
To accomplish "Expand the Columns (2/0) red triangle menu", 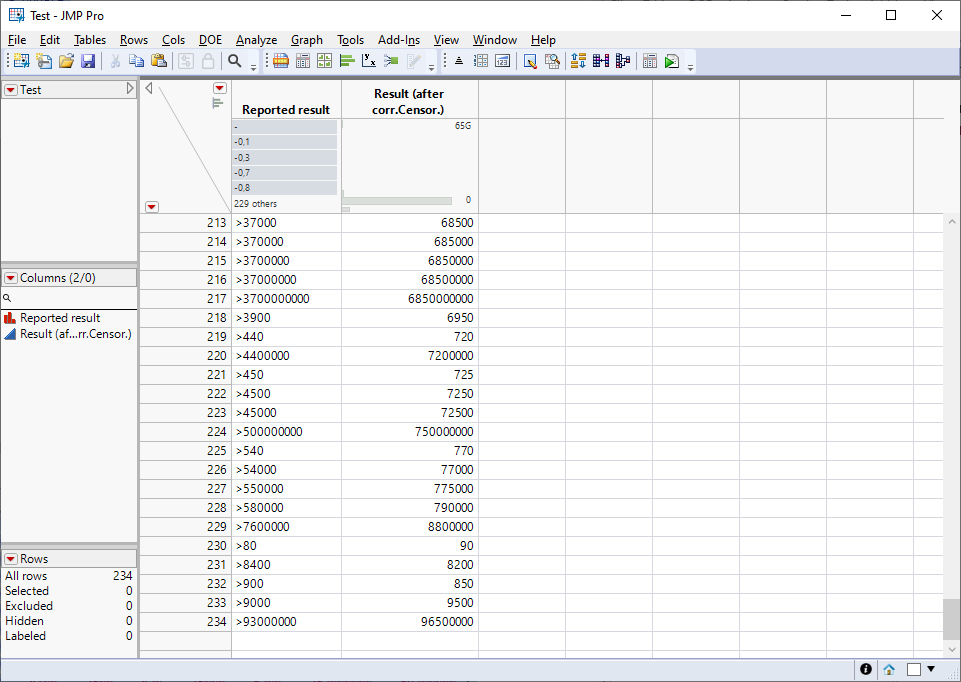I will click(x=11, y=278).
